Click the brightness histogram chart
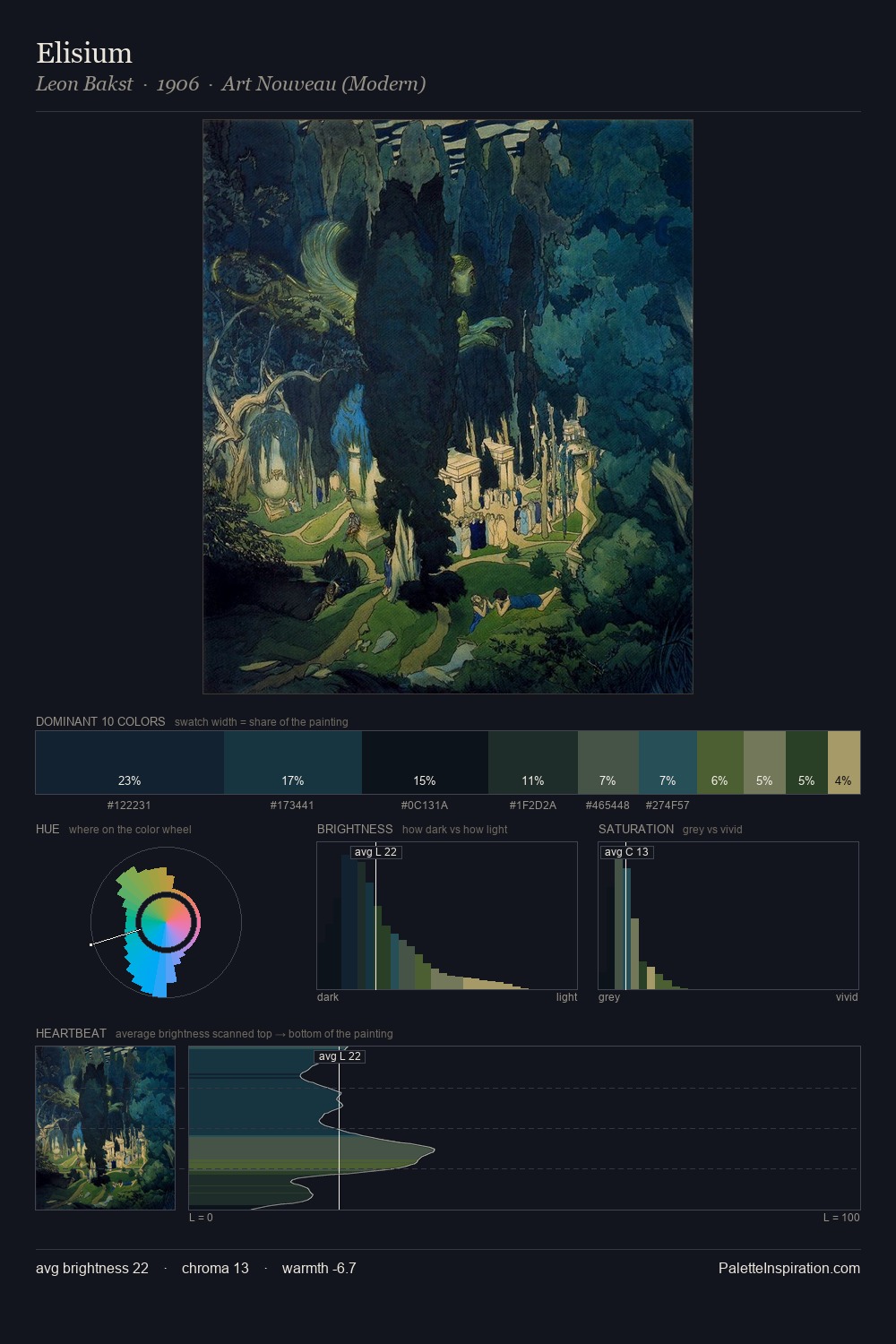 pyautogui.click(x=447, y=916)
